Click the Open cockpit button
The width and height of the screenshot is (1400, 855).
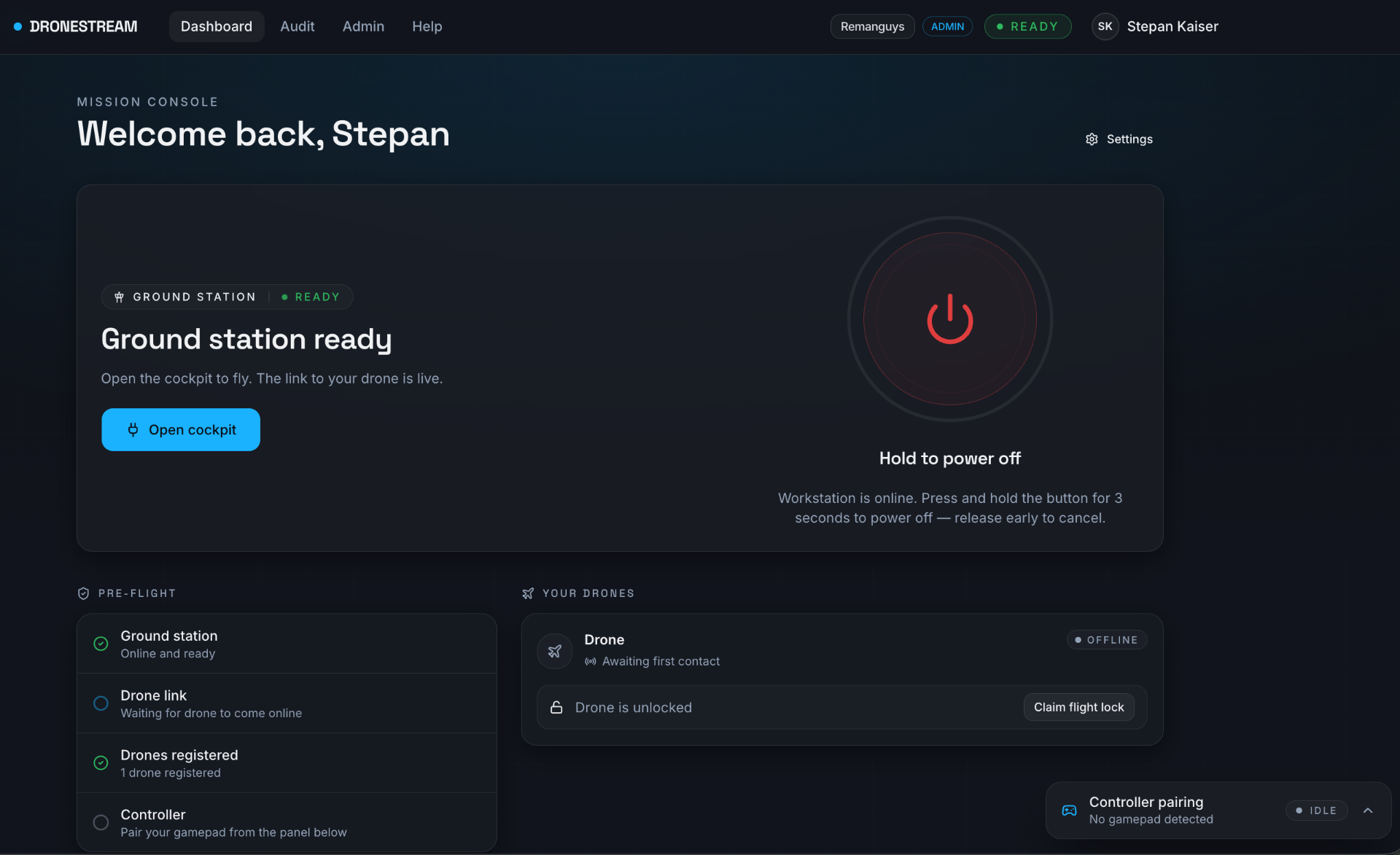[181, 429]
